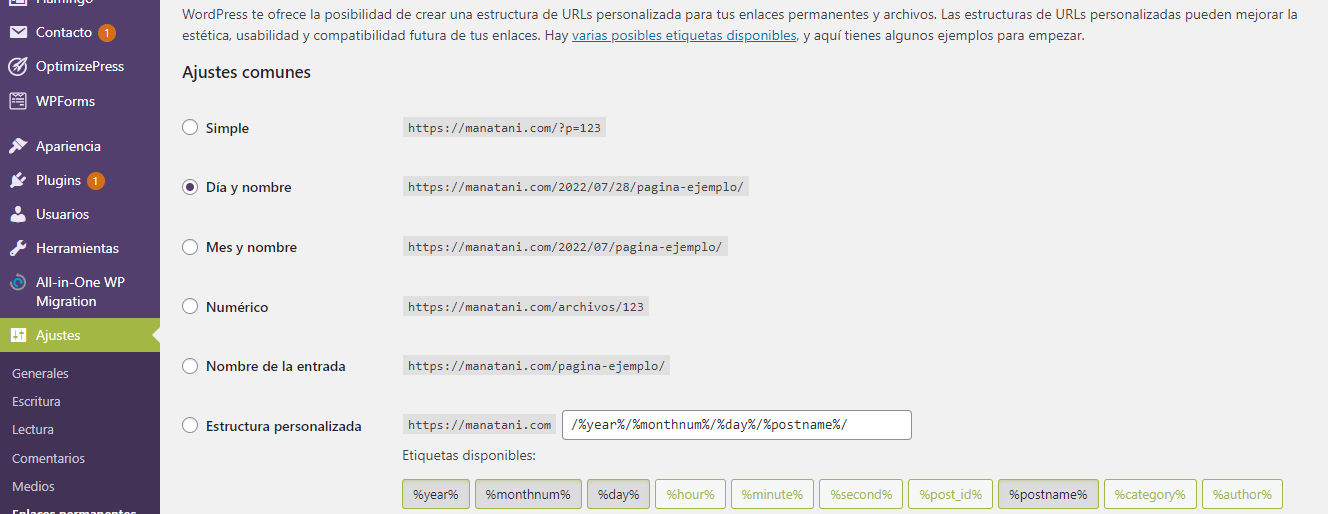Image resolution: width=1328 pixels, height=514 pixels.
Task: Choose the Mes y nombre option
Action: click(x=190, y=247)
